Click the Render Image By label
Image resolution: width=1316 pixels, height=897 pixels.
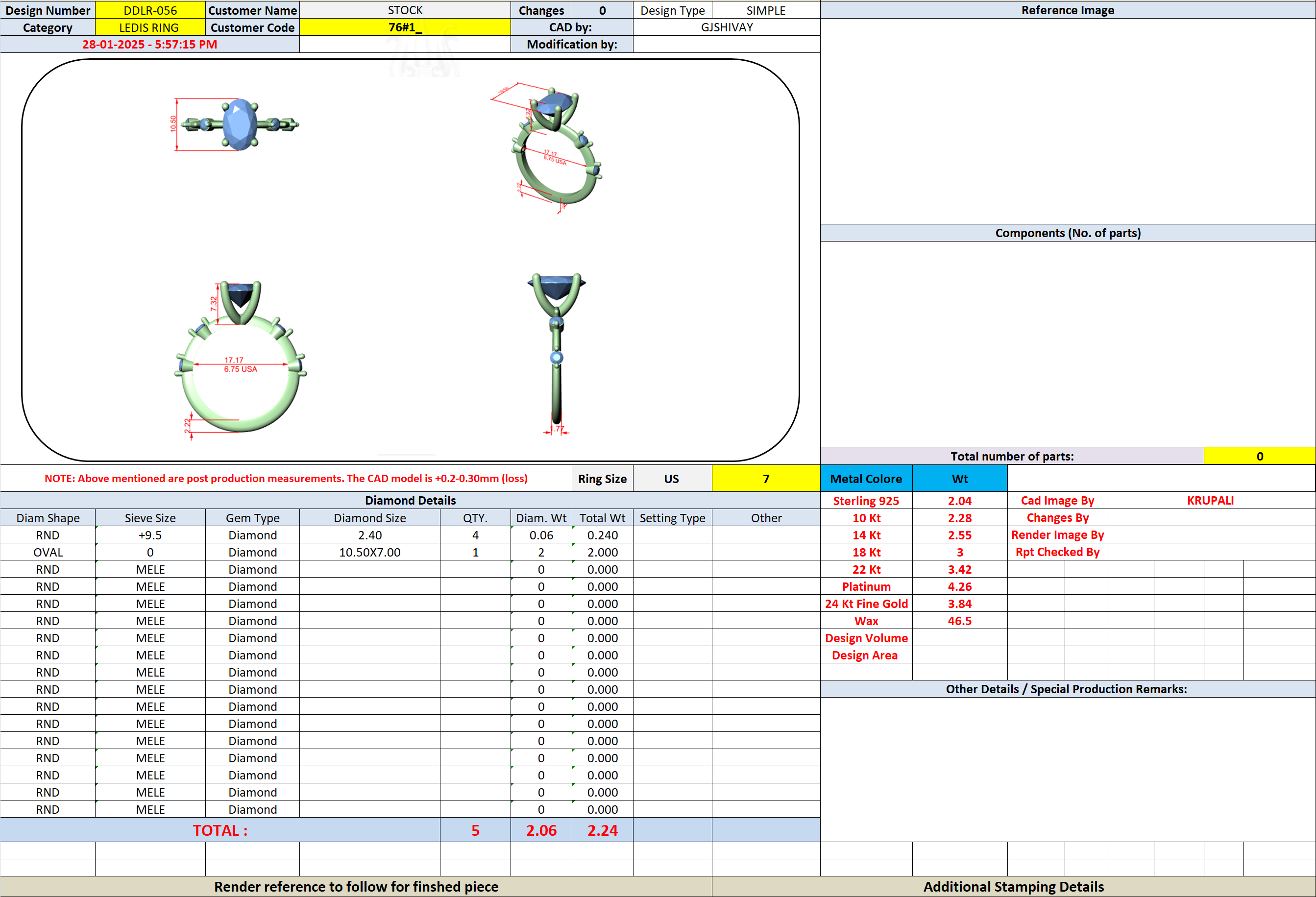pyautogui.click(x=1057, y=534)
